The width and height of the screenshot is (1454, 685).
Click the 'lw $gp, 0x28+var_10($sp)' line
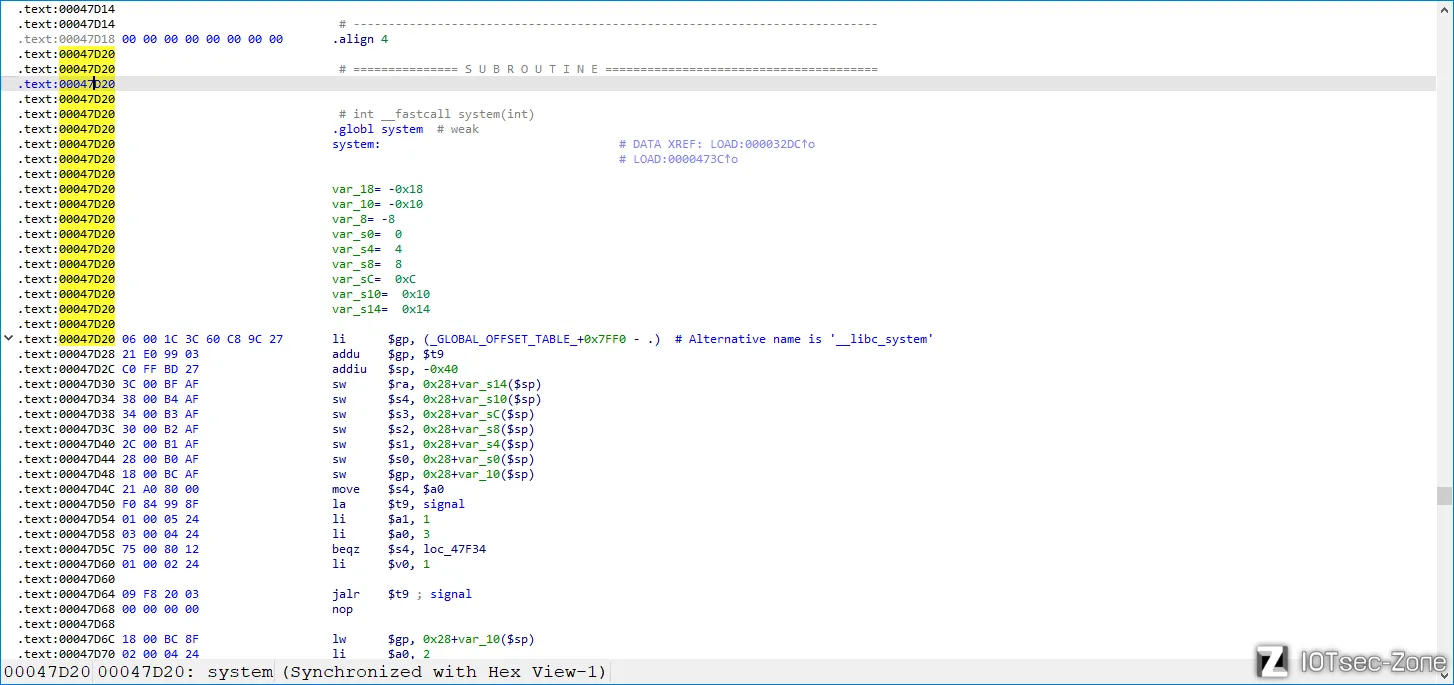coord(433,639)
